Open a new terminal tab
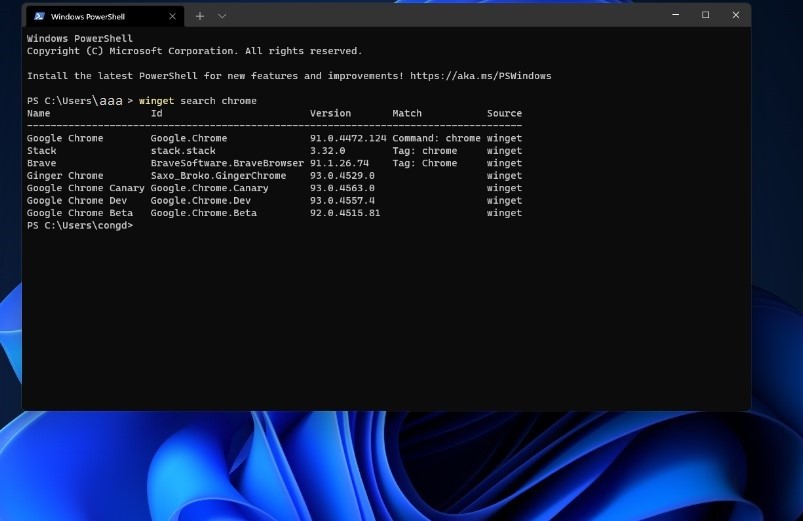 (200, 16)
